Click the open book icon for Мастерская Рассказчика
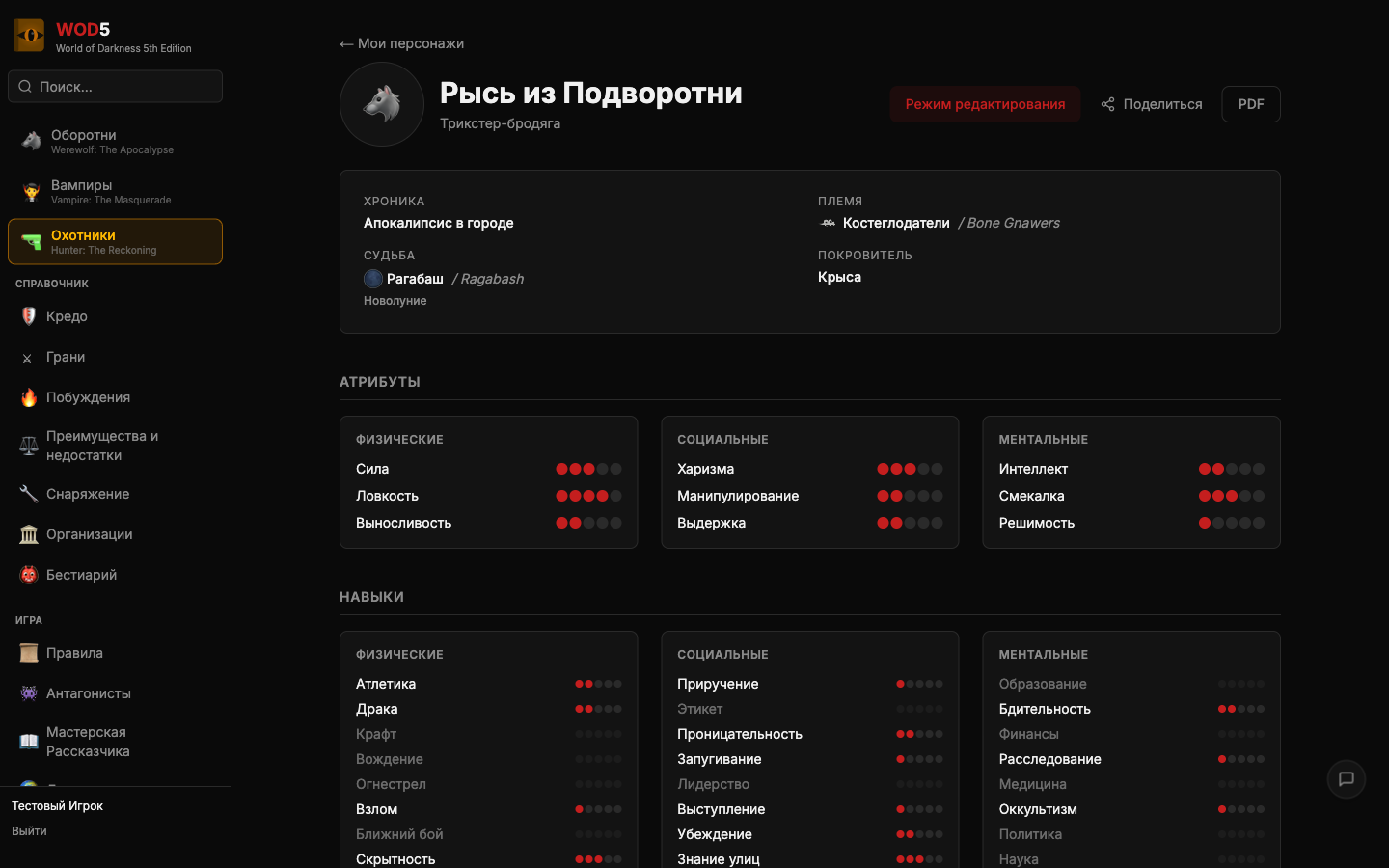 click(29, 742)
